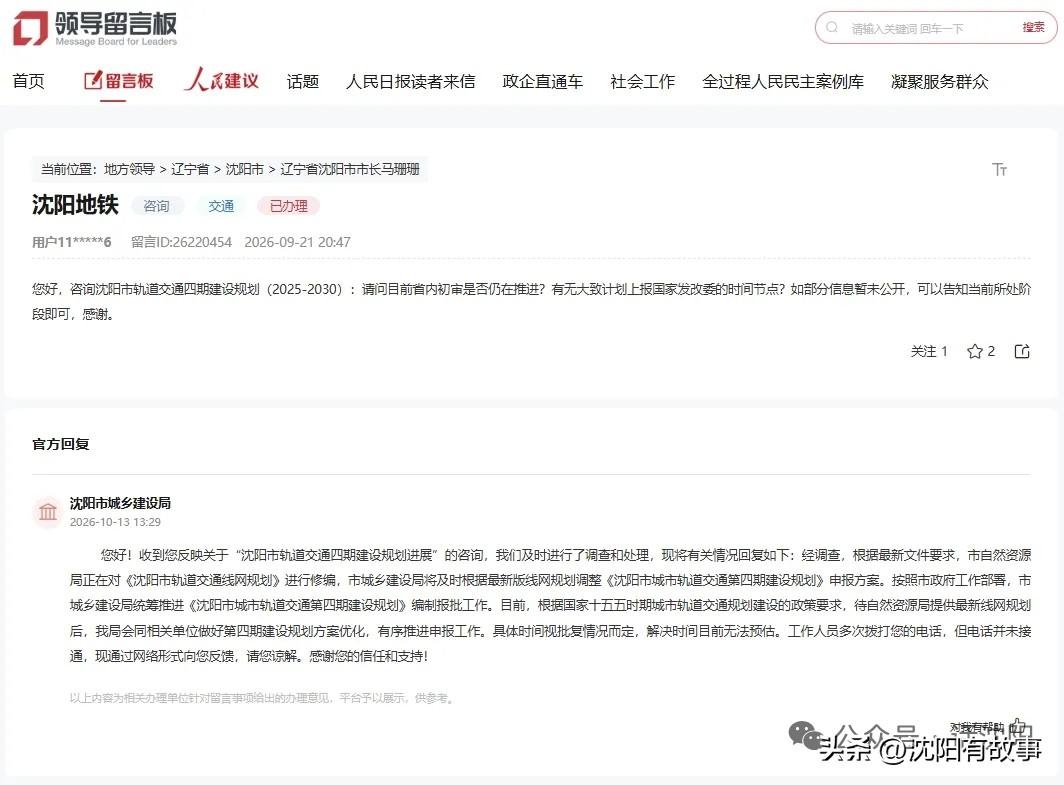Click the font size adjustment icon
1064x785 pixels.
pos(999,169)
